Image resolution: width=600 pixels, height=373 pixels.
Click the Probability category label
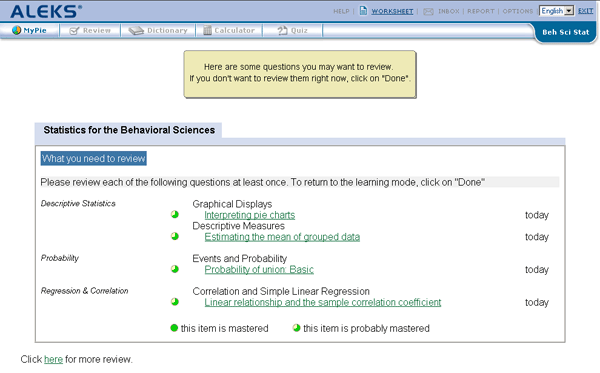[60, 258]
